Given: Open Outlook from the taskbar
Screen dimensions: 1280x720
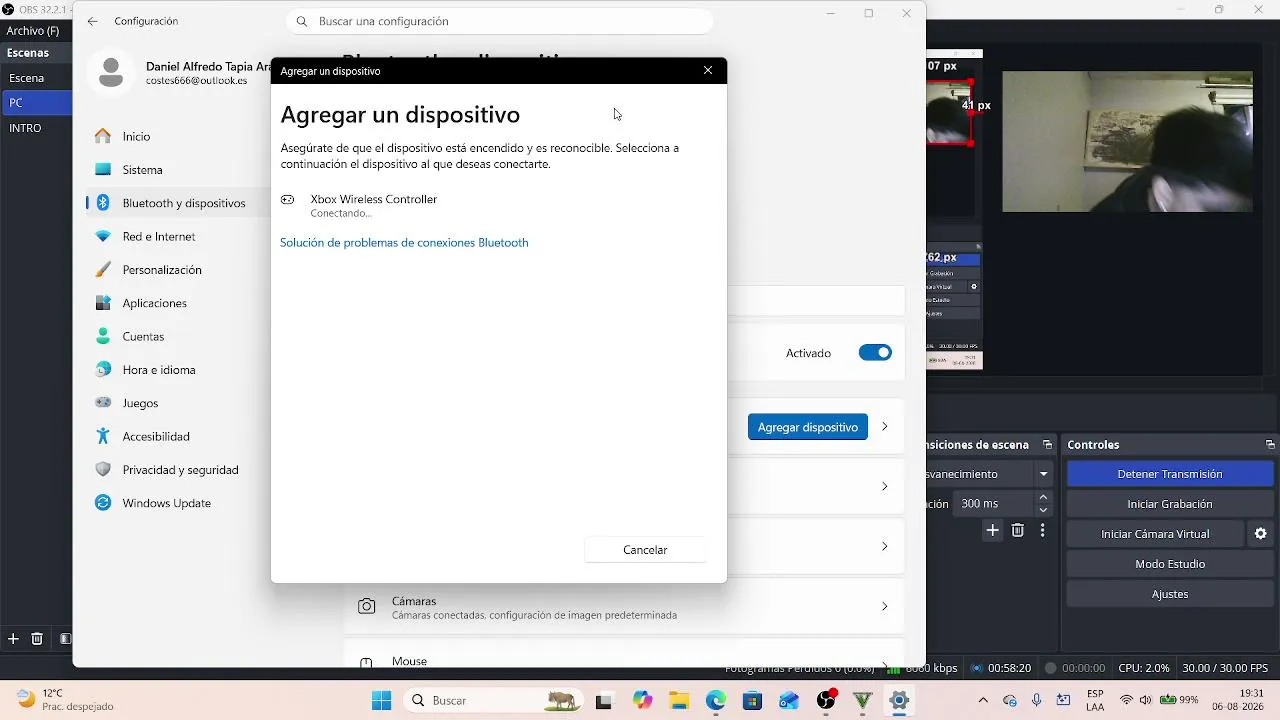Looking at the screenshot, I should [x=789, y=700].
